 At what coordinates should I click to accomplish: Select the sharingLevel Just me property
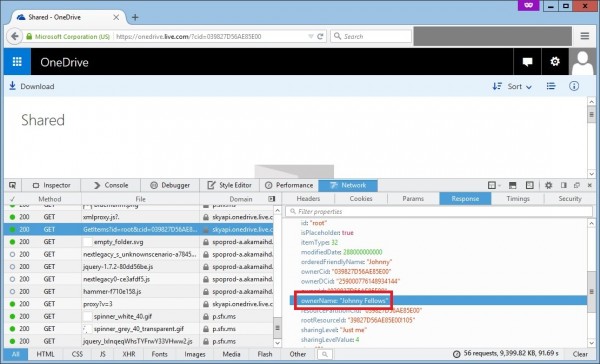coord(438,330)
